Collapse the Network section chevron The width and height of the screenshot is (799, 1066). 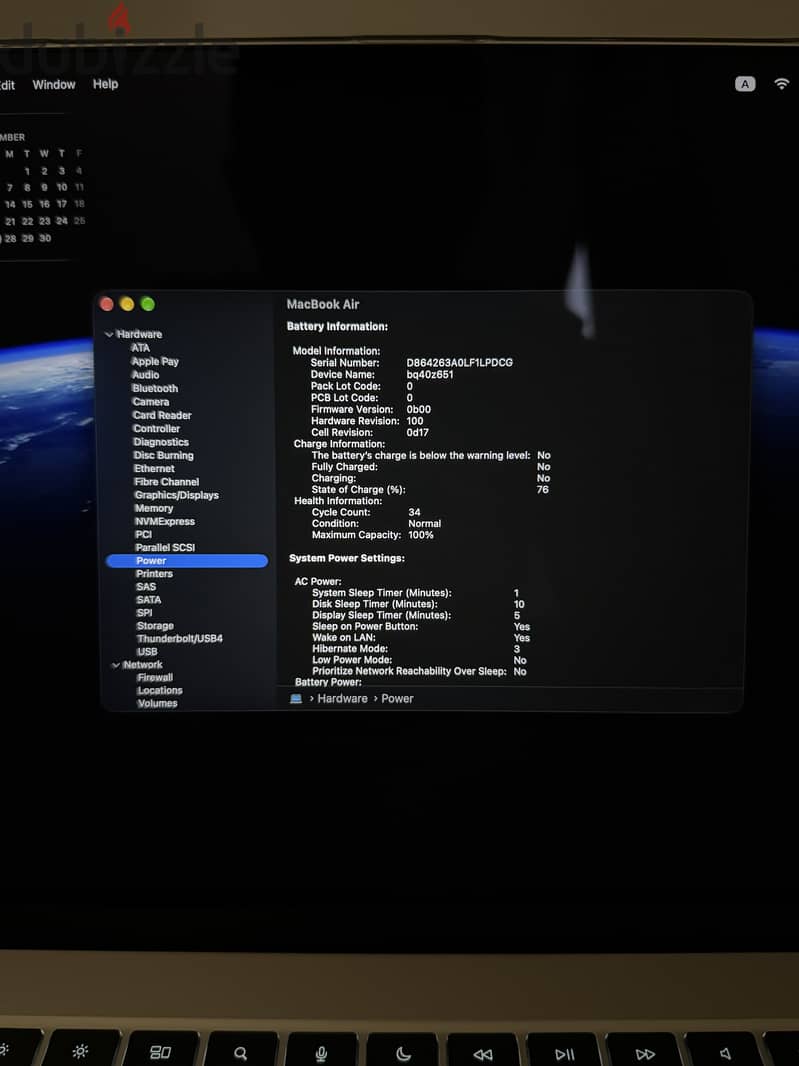click(x=116, y=665)
